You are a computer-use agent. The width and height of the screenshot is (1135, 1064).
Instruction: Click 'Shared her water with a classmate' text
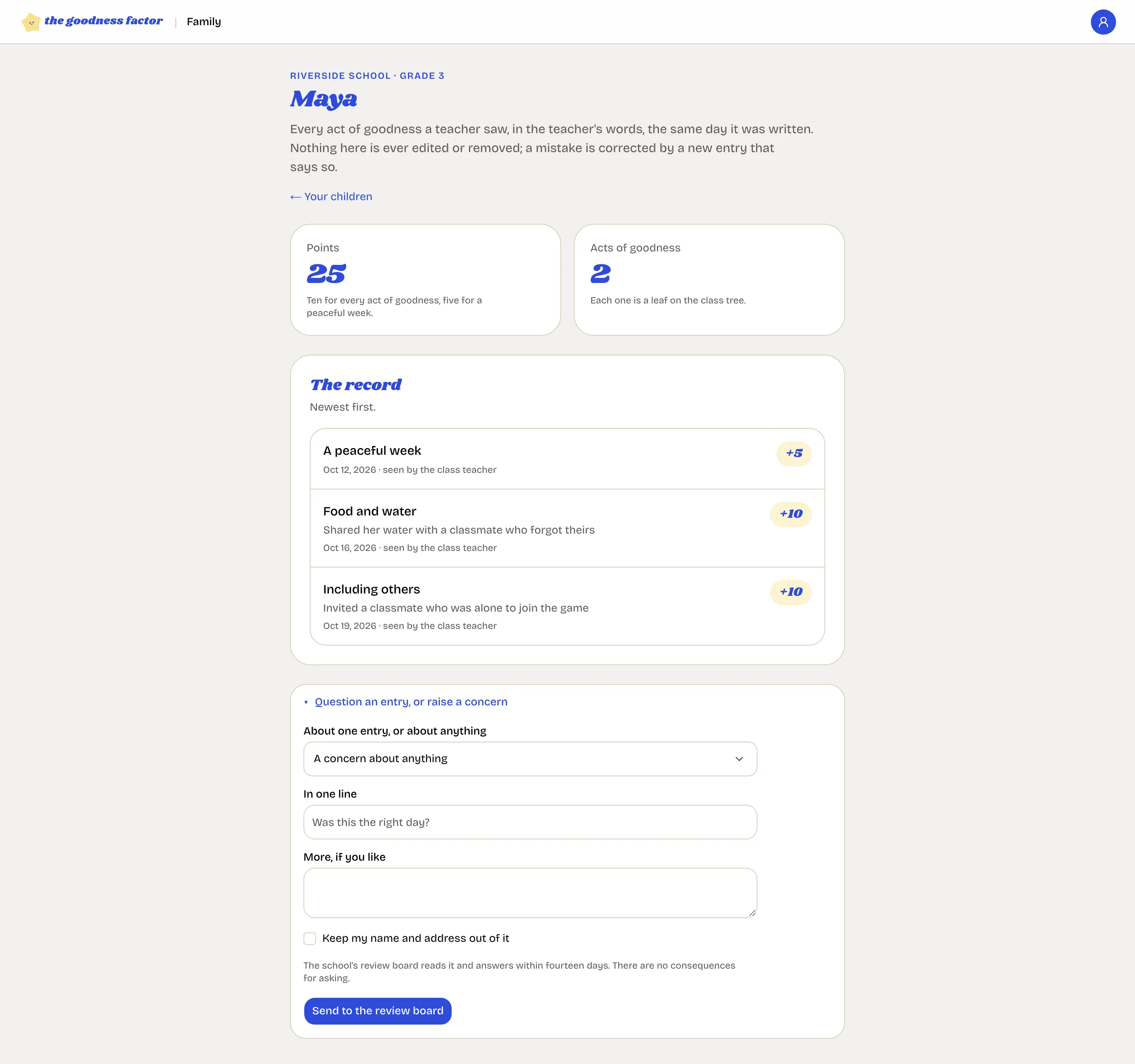pos(459,530)
